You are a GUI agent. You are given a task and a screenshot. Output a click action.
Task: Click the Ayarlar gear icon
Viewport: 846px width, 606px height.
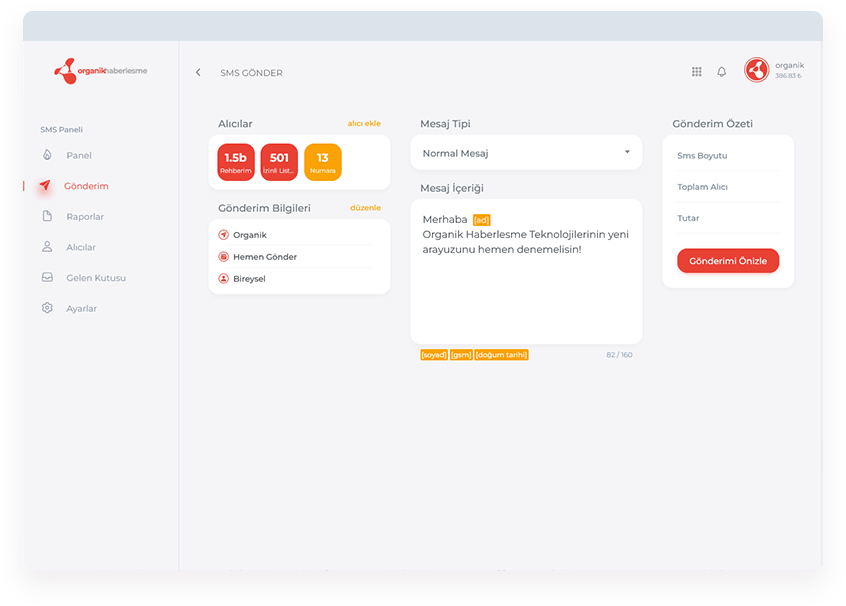point(47,309)
